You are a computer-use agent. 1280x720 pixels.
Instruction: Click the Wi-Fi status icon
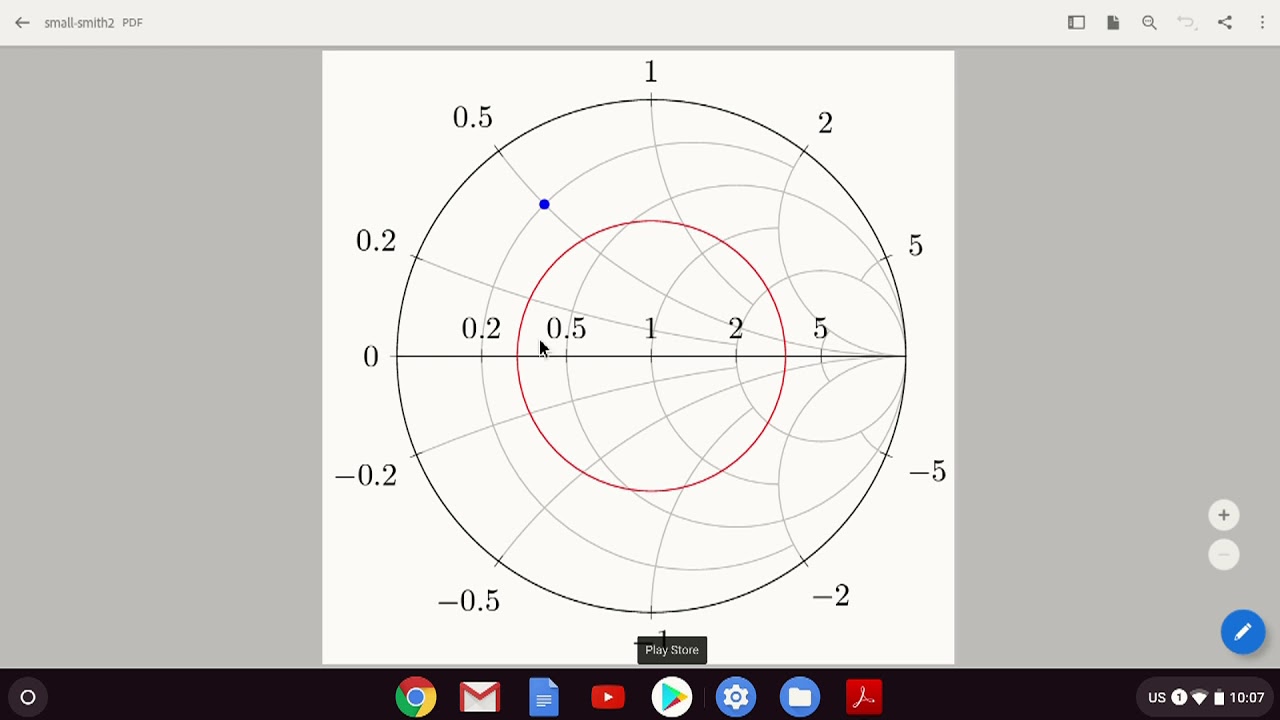(1199, 698)
